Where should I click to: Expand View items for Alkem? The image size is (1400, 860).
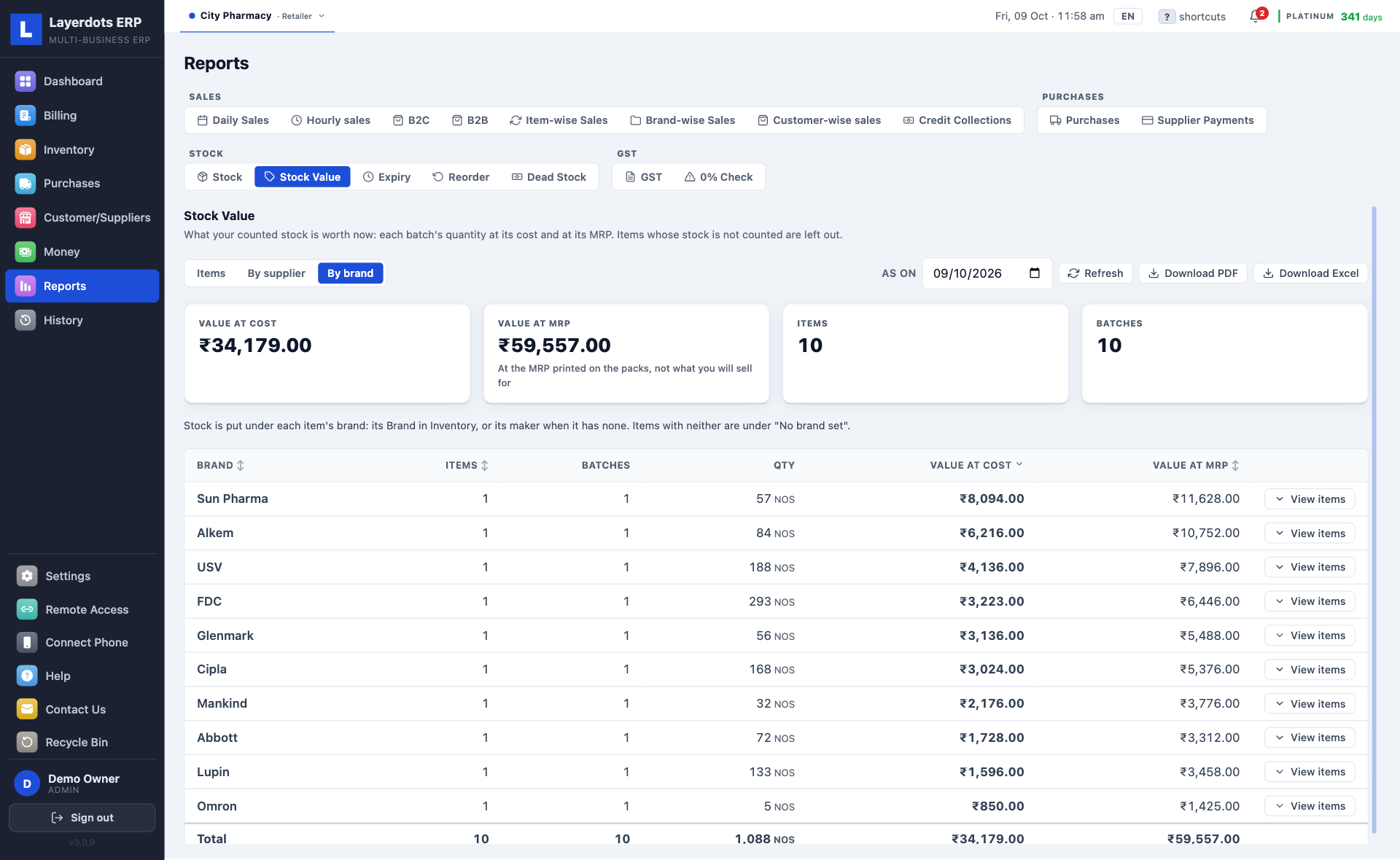point(1310,533)
